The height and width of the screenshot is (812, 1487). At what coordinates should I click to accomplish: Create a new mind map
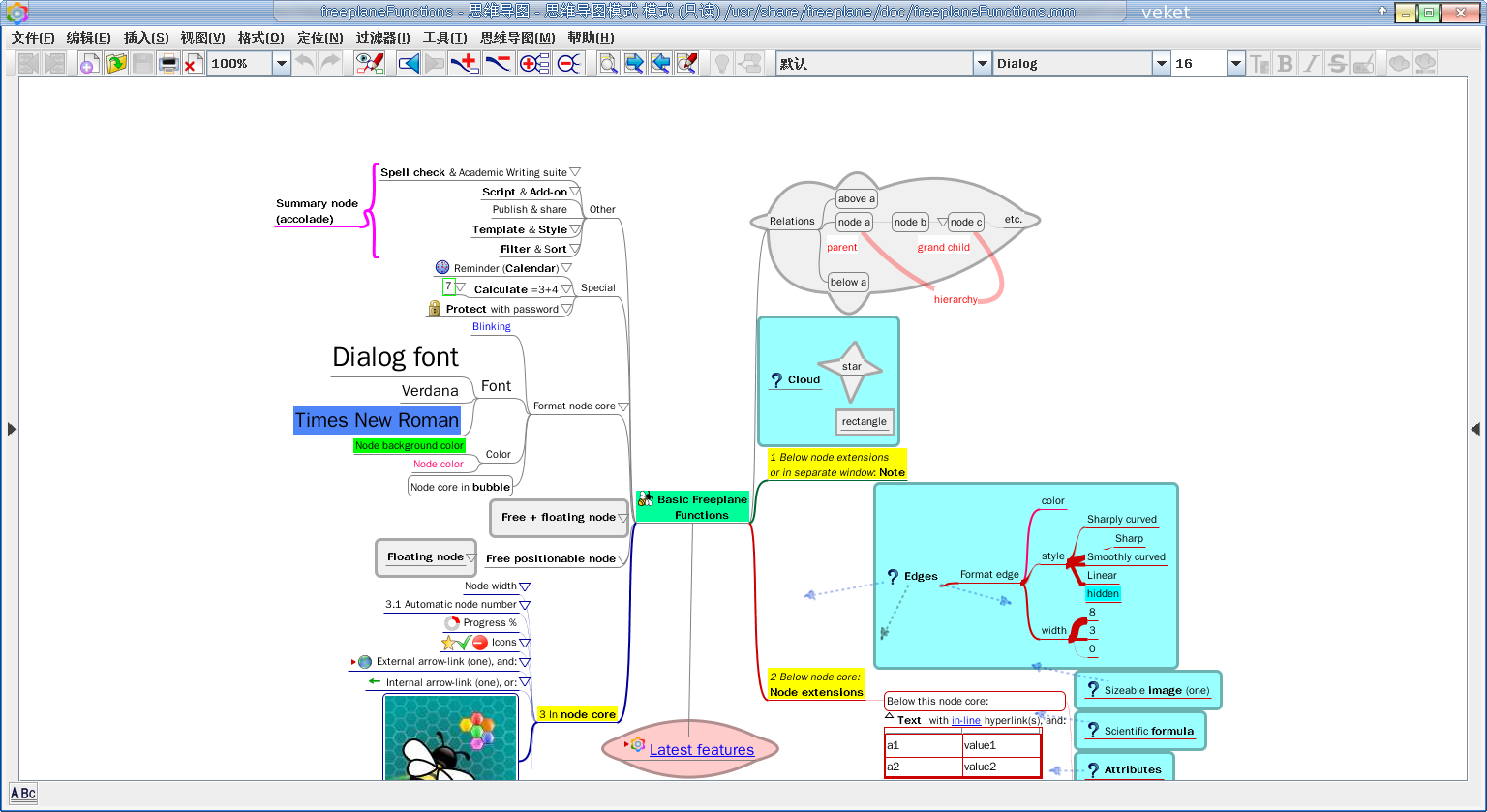point(89,64)
